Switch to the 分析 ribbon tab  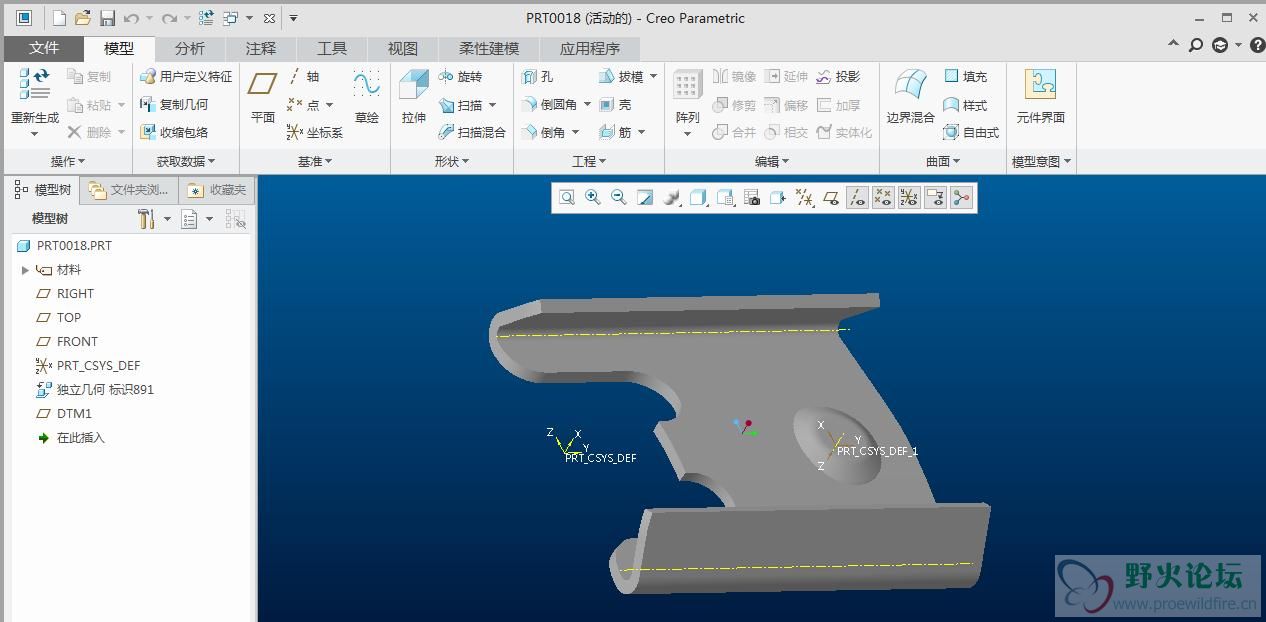pos(189,48)
